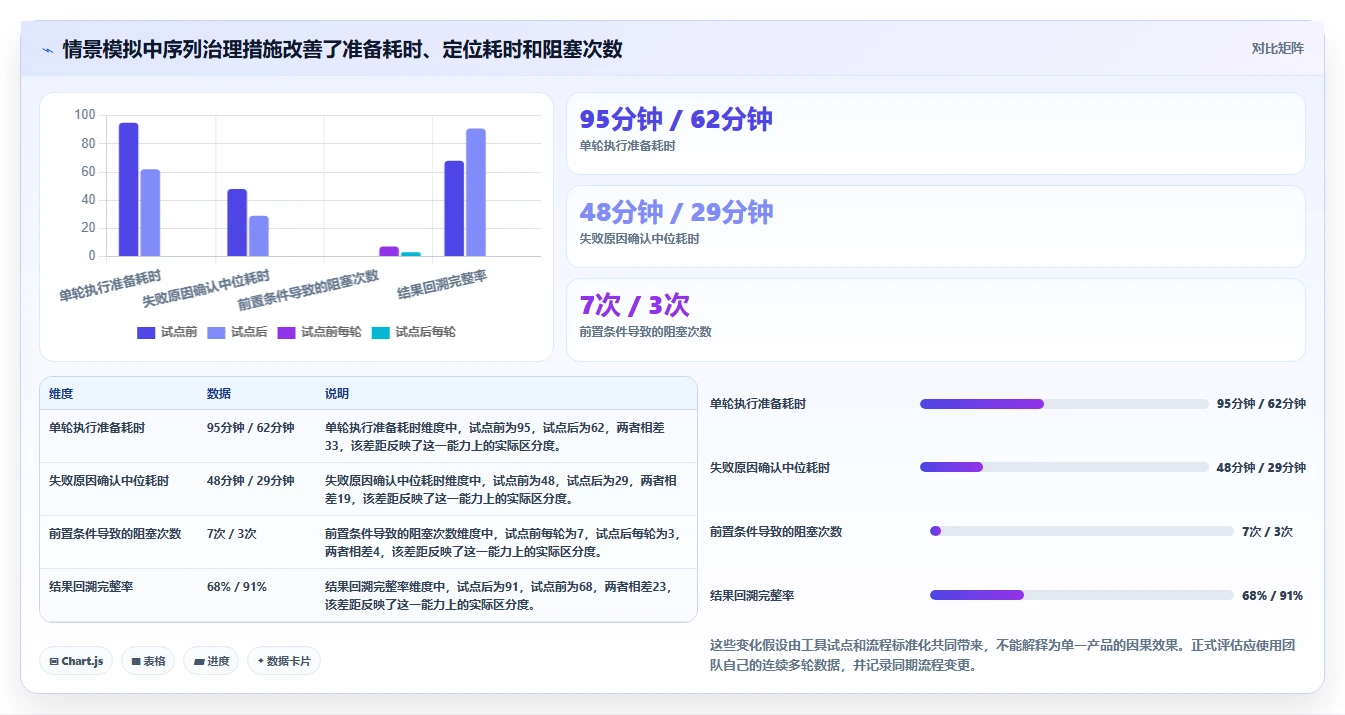The height and width of the screenshot is (715, 1345).
Task: Click the dark blue bar for 失败原因确认中位耗时
Action: pyautogui.click(x=237, y=222)
